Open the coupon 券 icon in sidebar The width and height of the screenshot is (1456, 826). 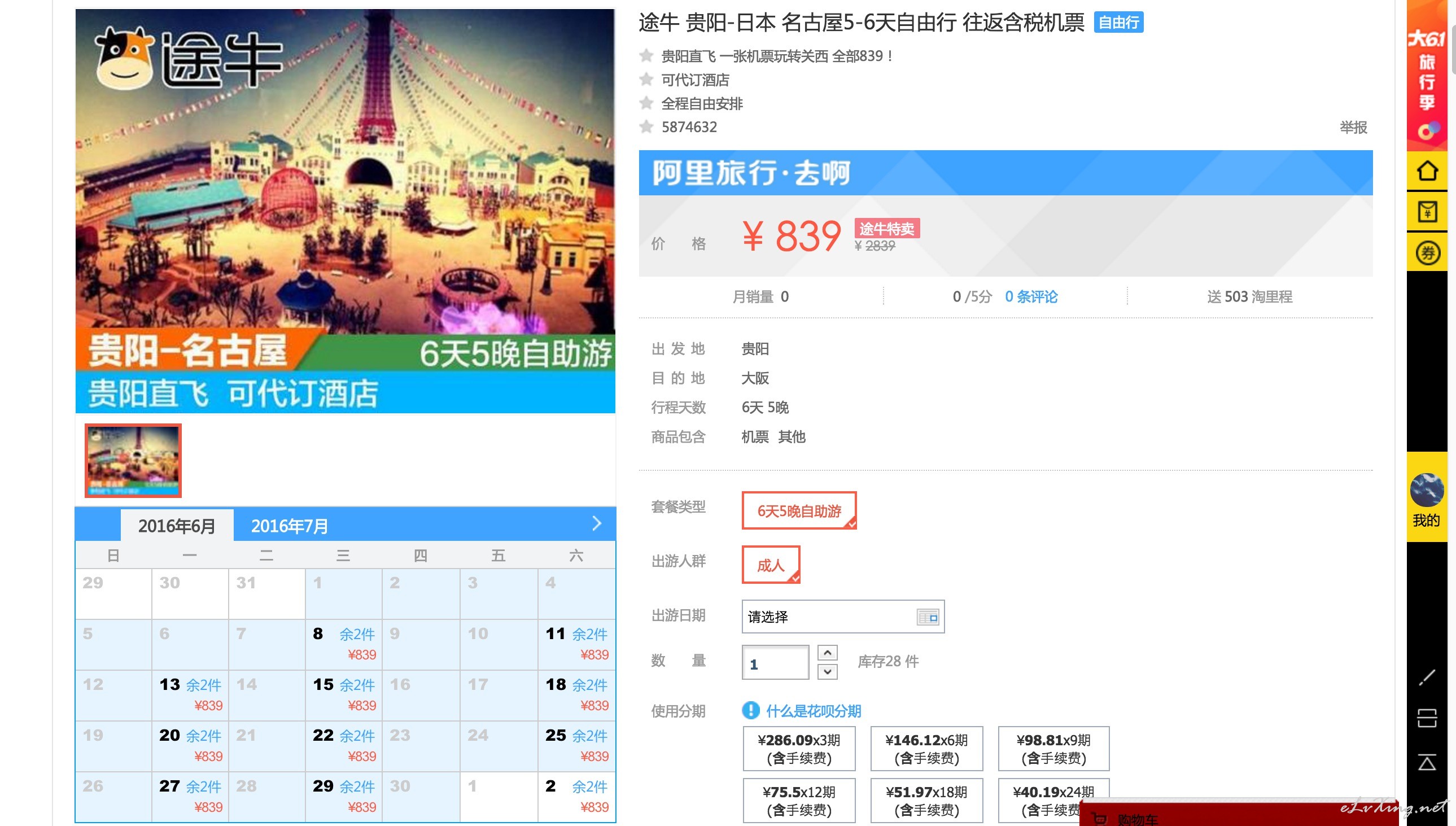tap(1427, 253)
